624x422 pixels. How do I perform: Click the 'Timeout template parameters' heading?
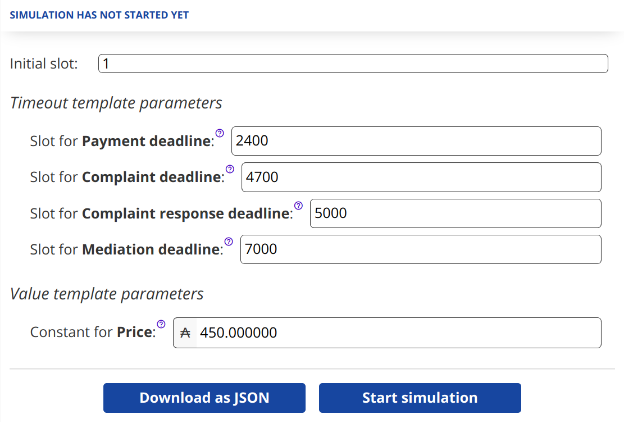(116, 103)
